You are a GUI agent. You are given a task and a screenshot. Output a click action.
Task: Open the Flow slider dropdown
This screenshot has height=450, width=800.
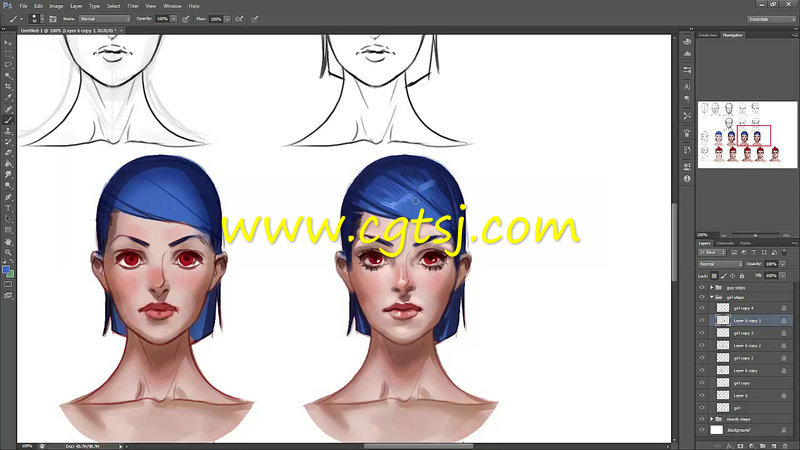(x=227, y=19)
